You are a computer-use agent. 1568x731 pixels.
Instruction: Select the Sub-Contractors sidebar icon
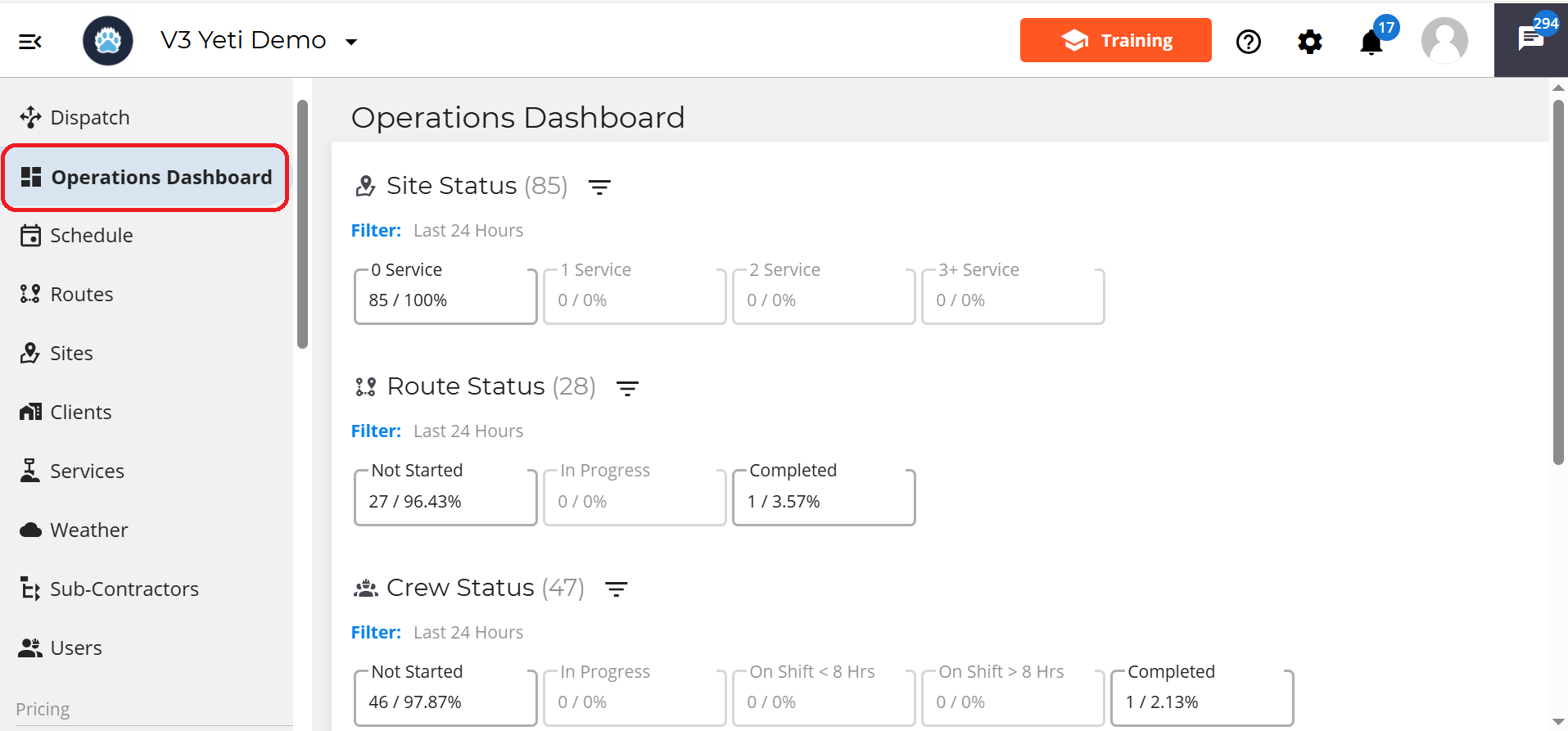pos(30,589)
